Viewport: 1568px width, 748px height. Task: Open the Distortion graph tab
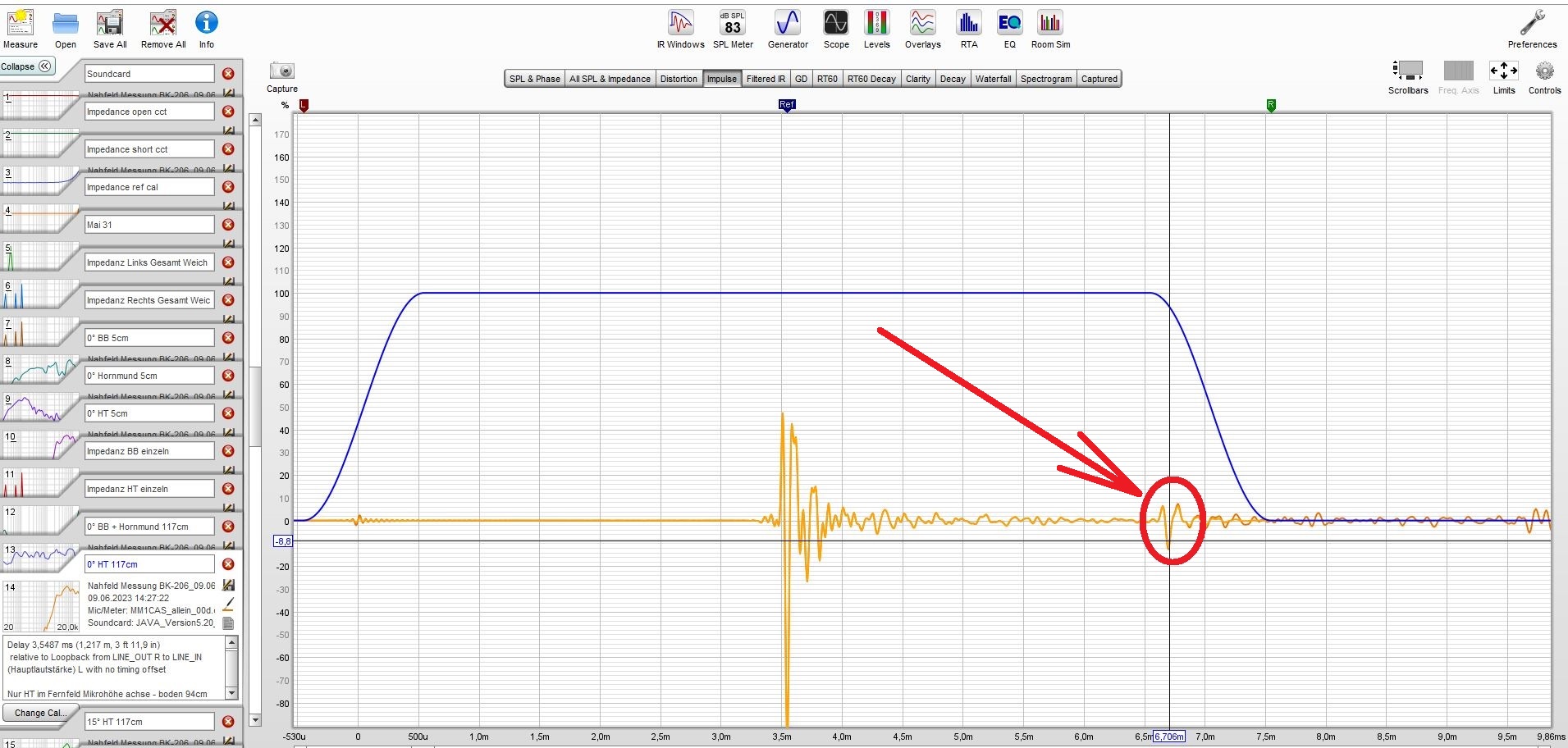[x=679, y=79]
